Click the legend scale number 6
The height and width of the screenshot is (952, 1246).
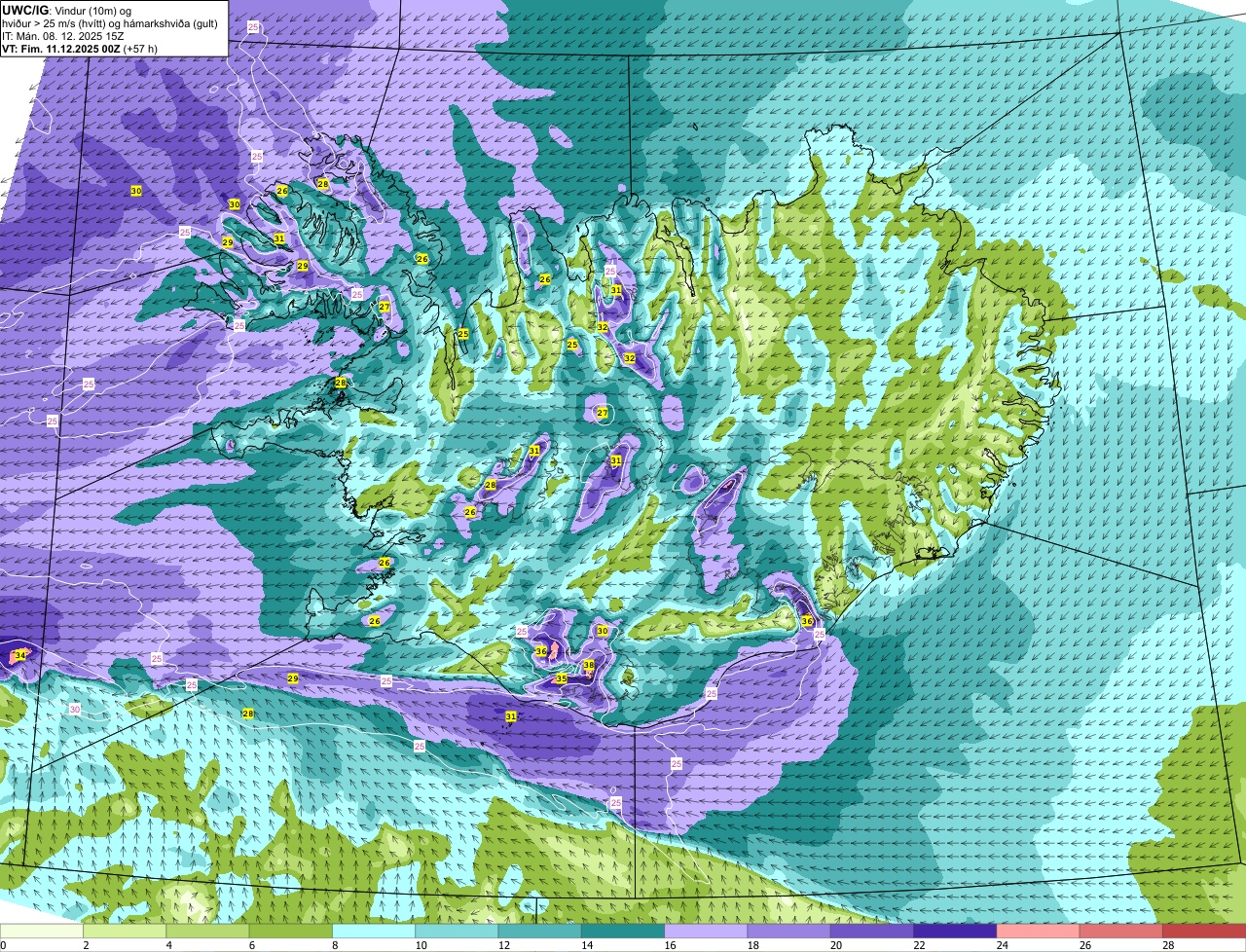coord(251,945)
